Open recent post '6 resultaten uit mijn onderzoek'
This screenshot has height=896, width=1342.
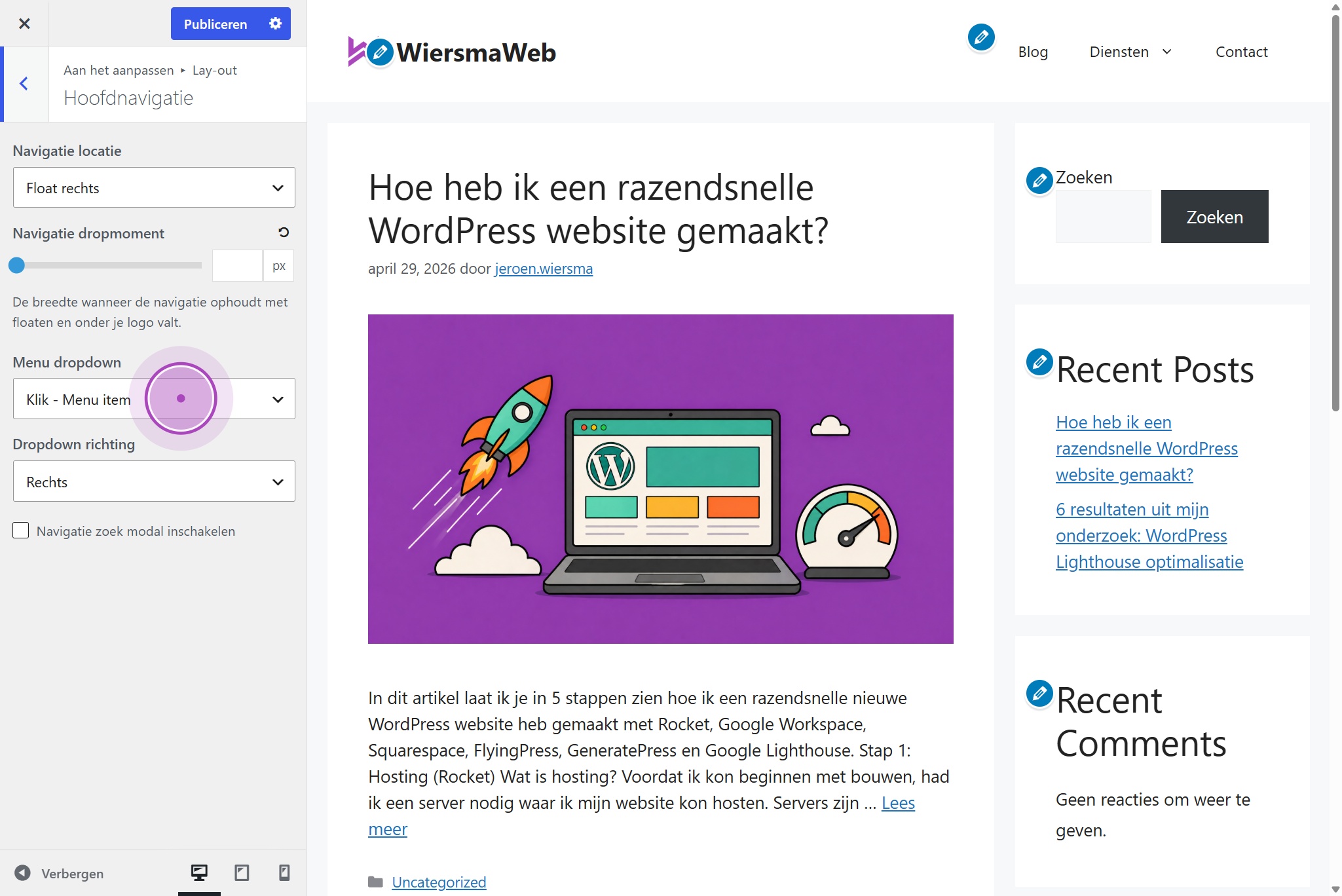click(1149, 536)
